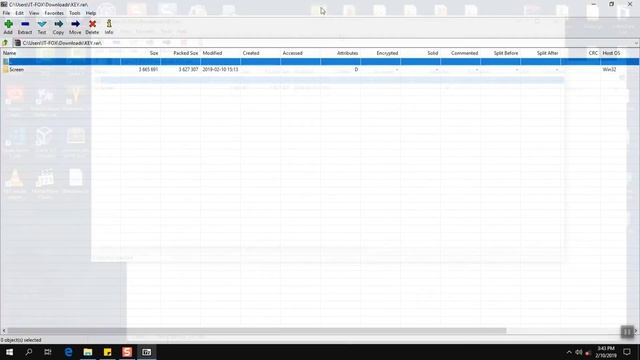
Task: Click the Win32 host OS value
Action: tap(609, 70)
